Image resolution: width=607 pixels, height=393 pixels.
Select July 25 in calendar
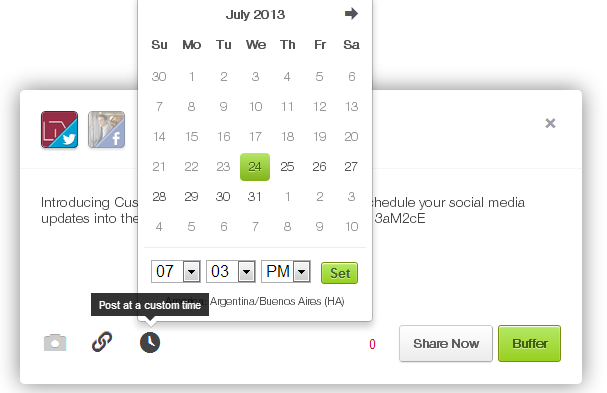(287, 167)
